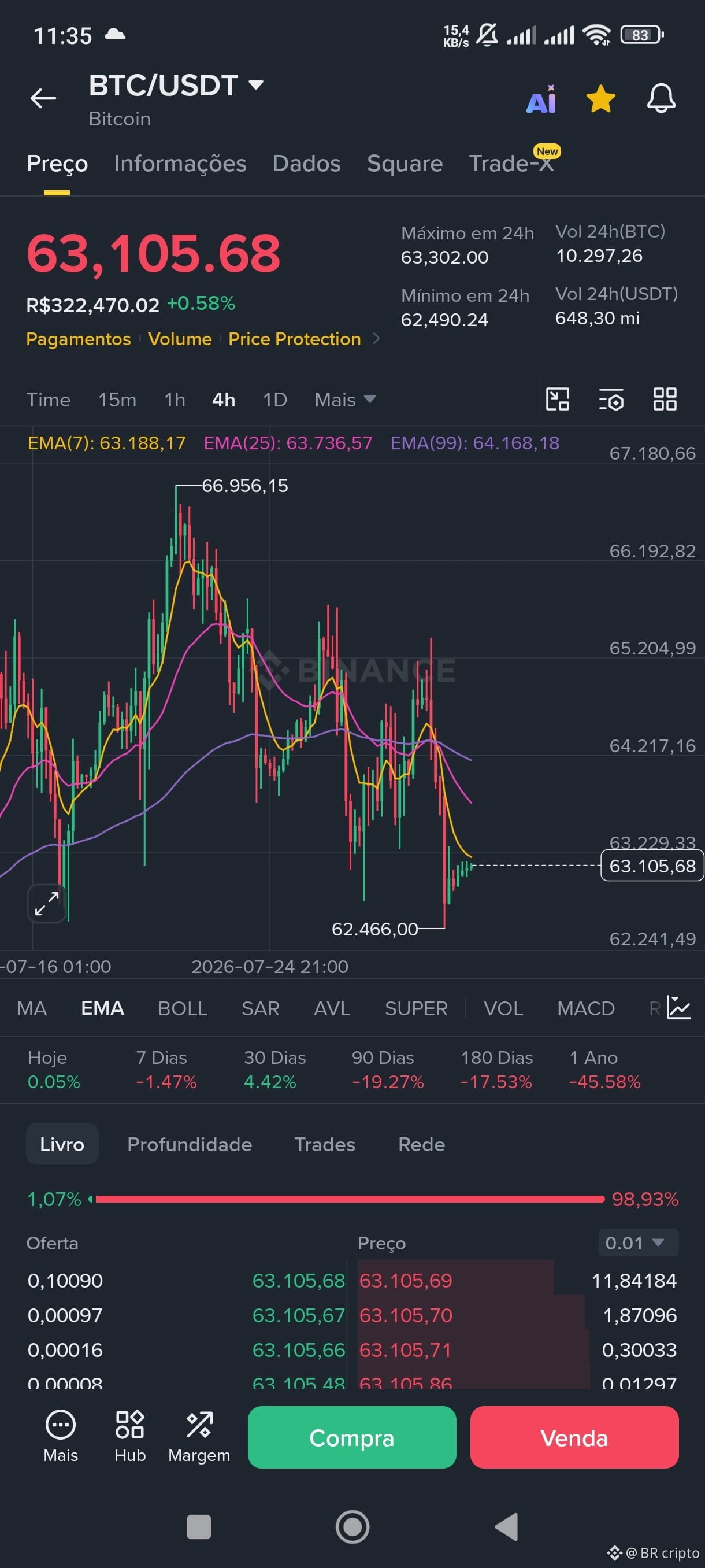This screenshot has height=1568, width=705.
Task: Enable the MACD sub-indicator
Action: tap(586, 1008)
